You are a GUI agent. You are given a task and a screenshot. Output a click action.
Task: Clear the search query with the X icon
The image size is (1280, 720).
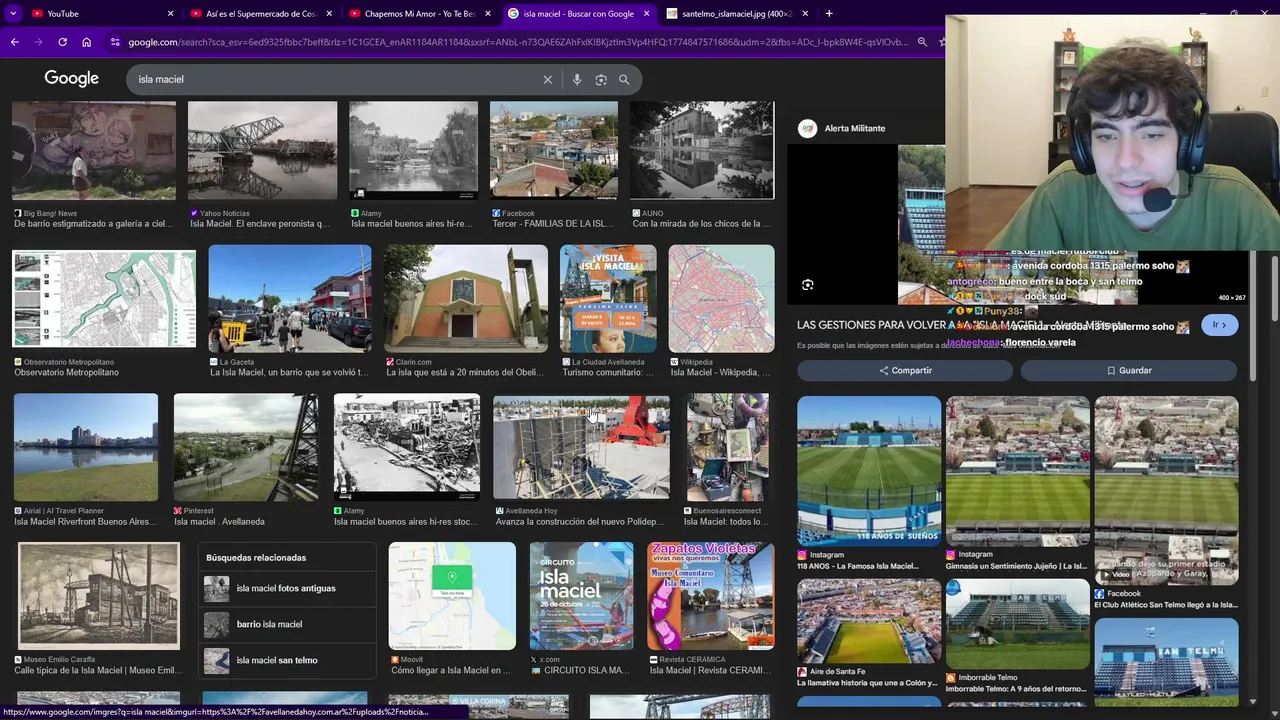click(547, 79)
